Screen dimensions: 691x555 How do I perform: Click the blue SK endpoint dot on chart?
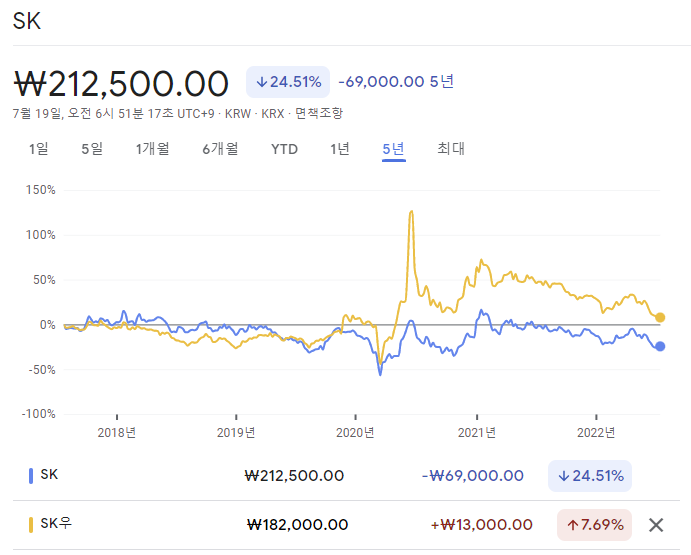tap(660, 346)
